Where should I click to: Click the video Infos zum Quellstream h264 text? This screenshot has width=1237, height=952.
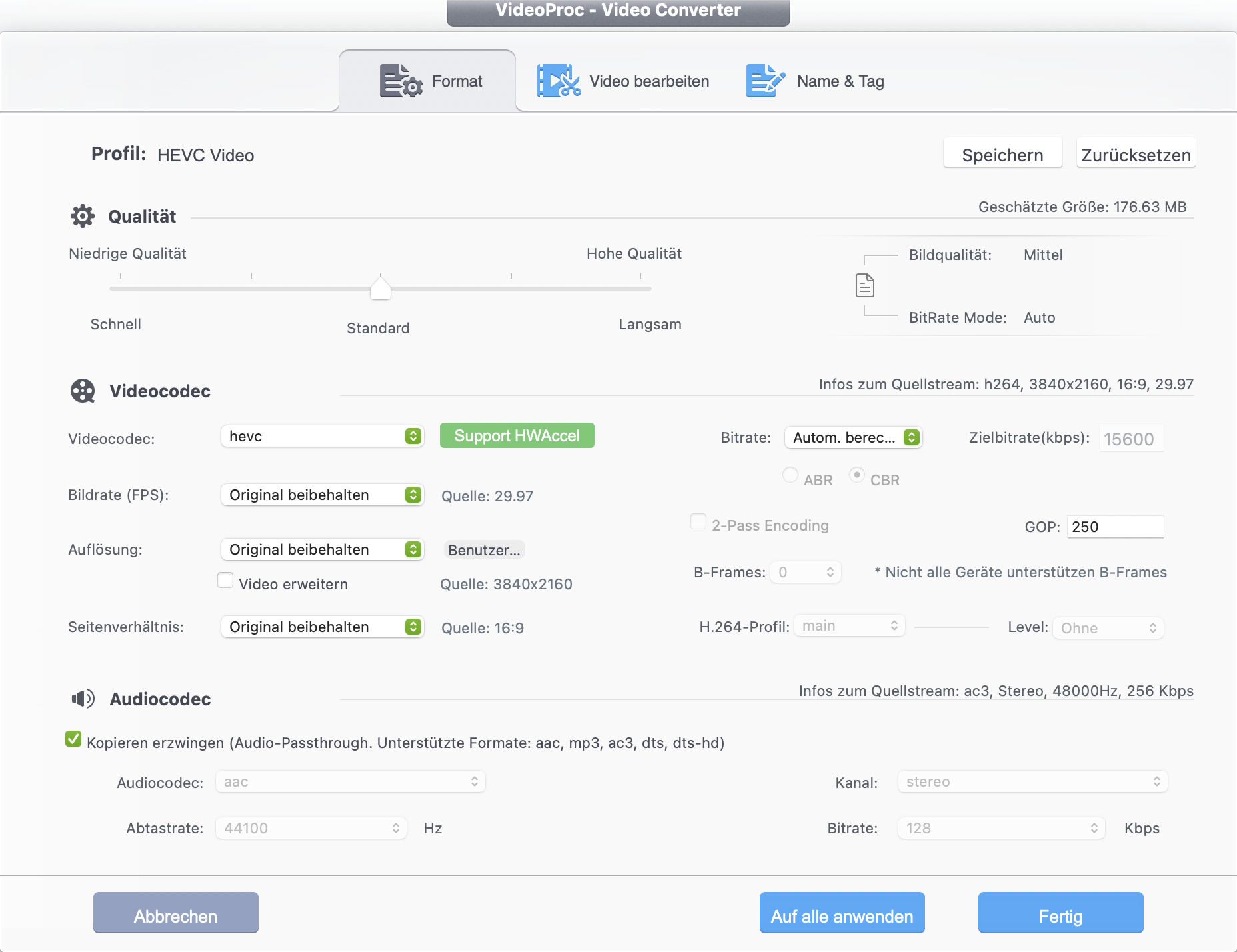[x=1006, y=384]
